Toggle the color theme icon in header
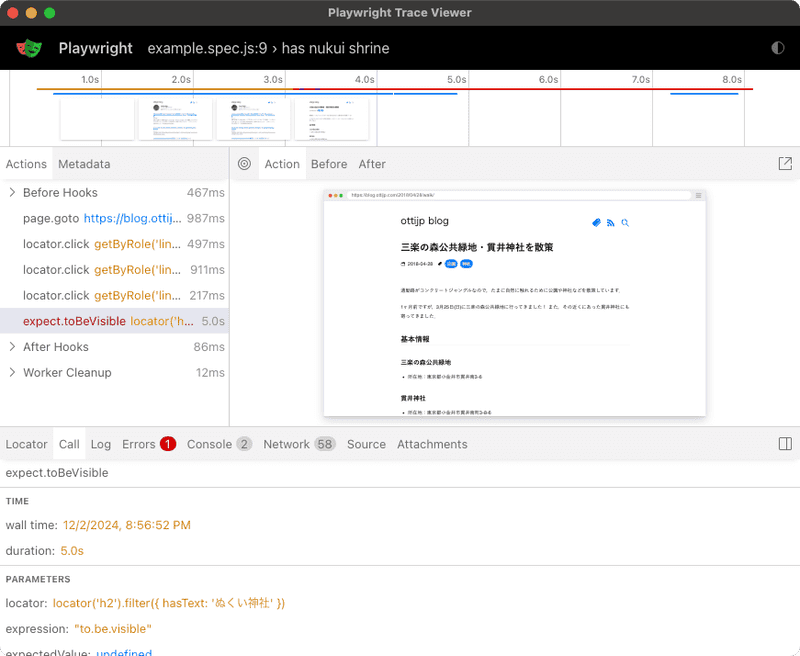 (778, 48)
